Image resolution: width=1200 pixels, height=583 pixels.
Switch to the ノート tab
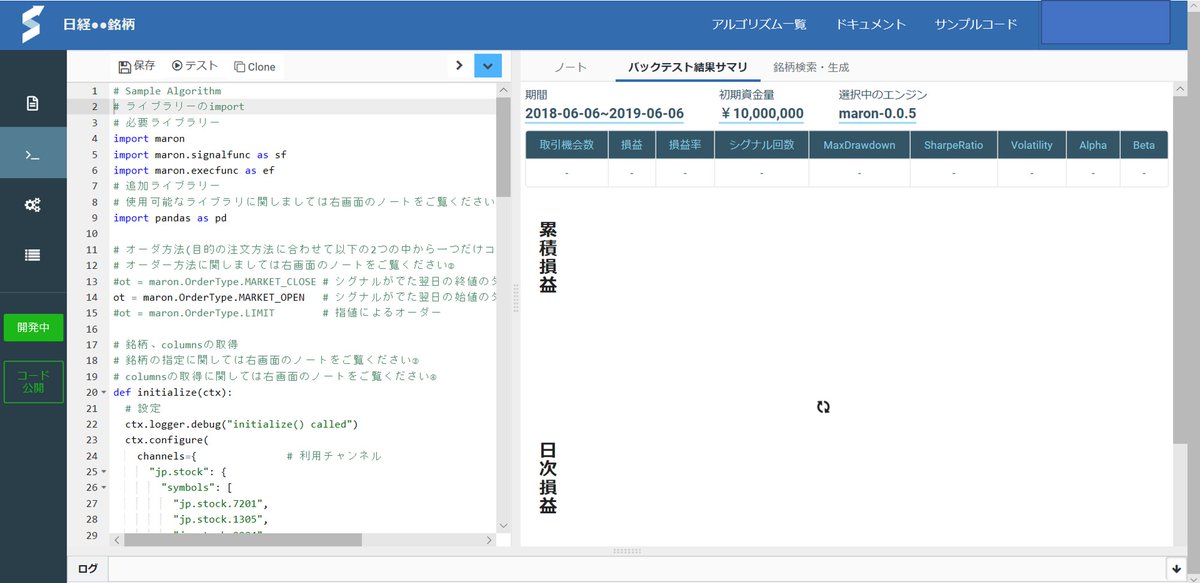pyautogui.click(x=571, y=67)
